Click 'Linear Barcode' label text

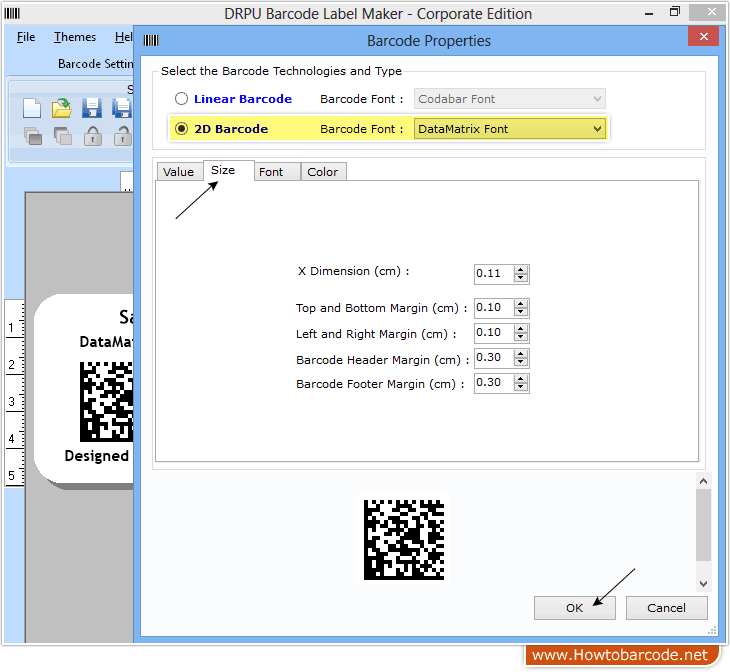tap(243, 99)
